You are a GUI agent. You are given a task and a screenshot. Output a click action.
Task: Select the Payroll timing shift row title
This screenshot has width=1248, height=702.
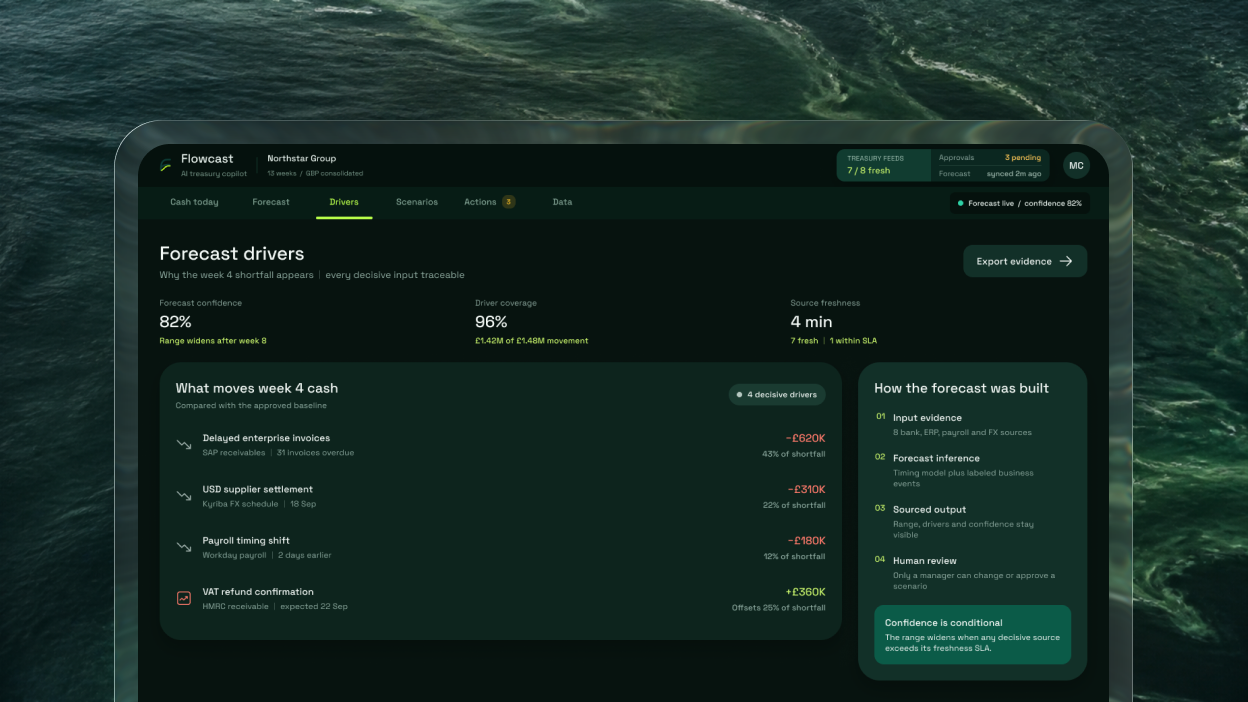(246, 540)
